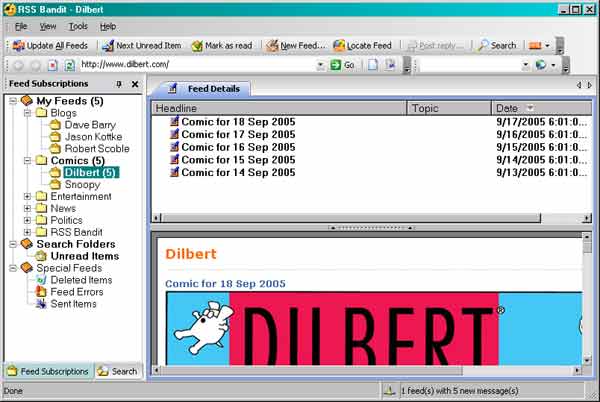Viewport: 600px width, 402px height.
Task: Collapse the Special Feeds node
Action: coord(13,268)
